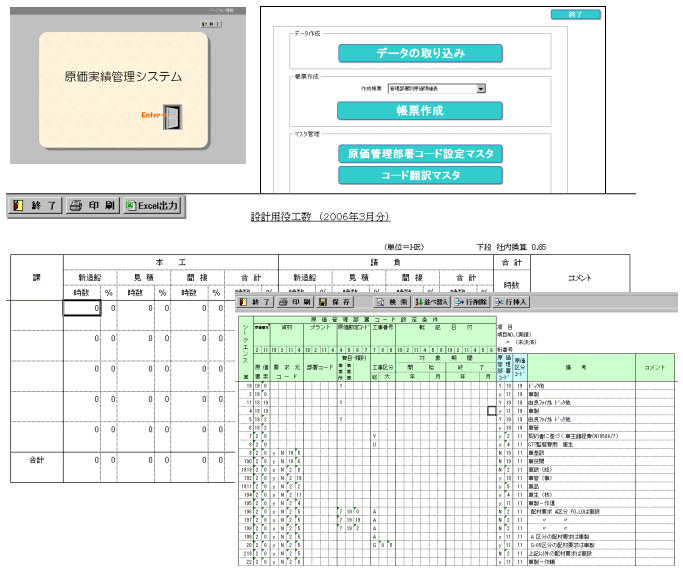This screenshot has height=572, width=683.
Task: Click the 資材 header in master sheet
Action: click(x=287, y=327)
